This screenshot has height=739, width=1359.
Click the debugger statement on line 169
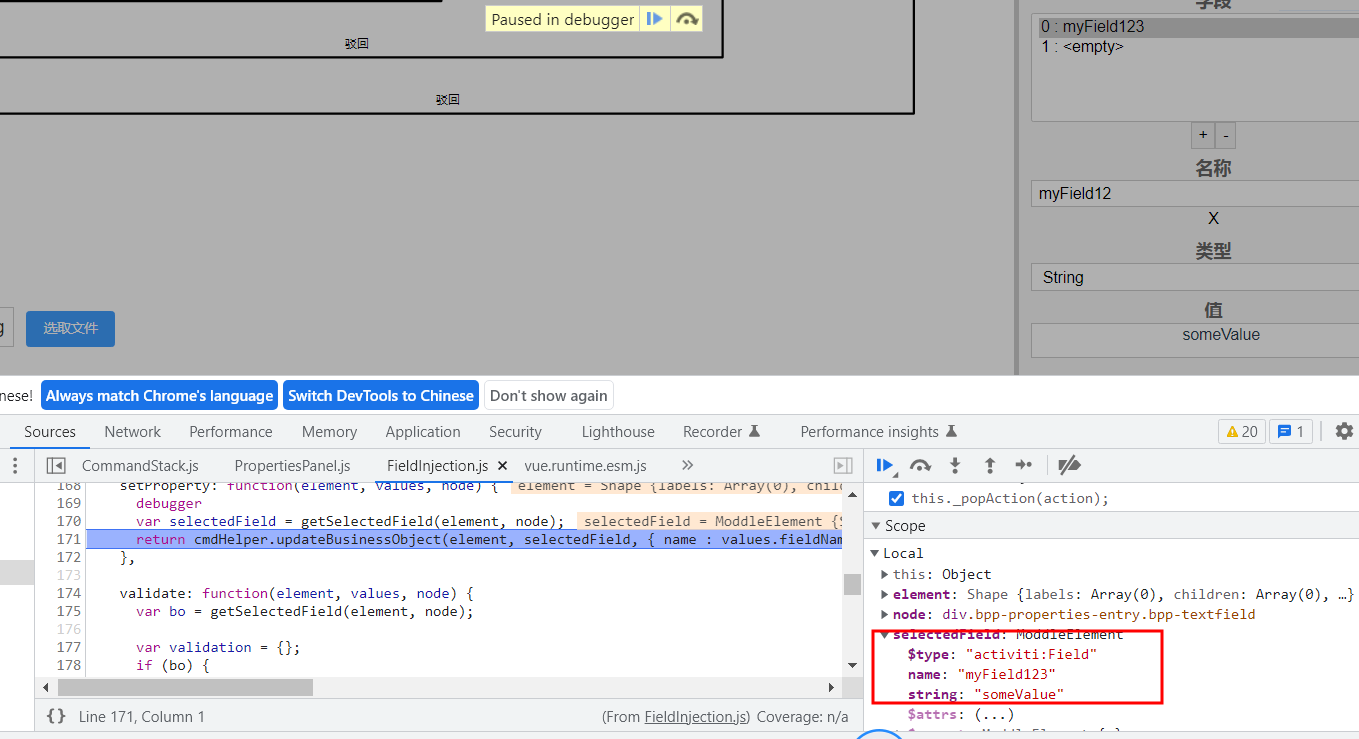169,503
